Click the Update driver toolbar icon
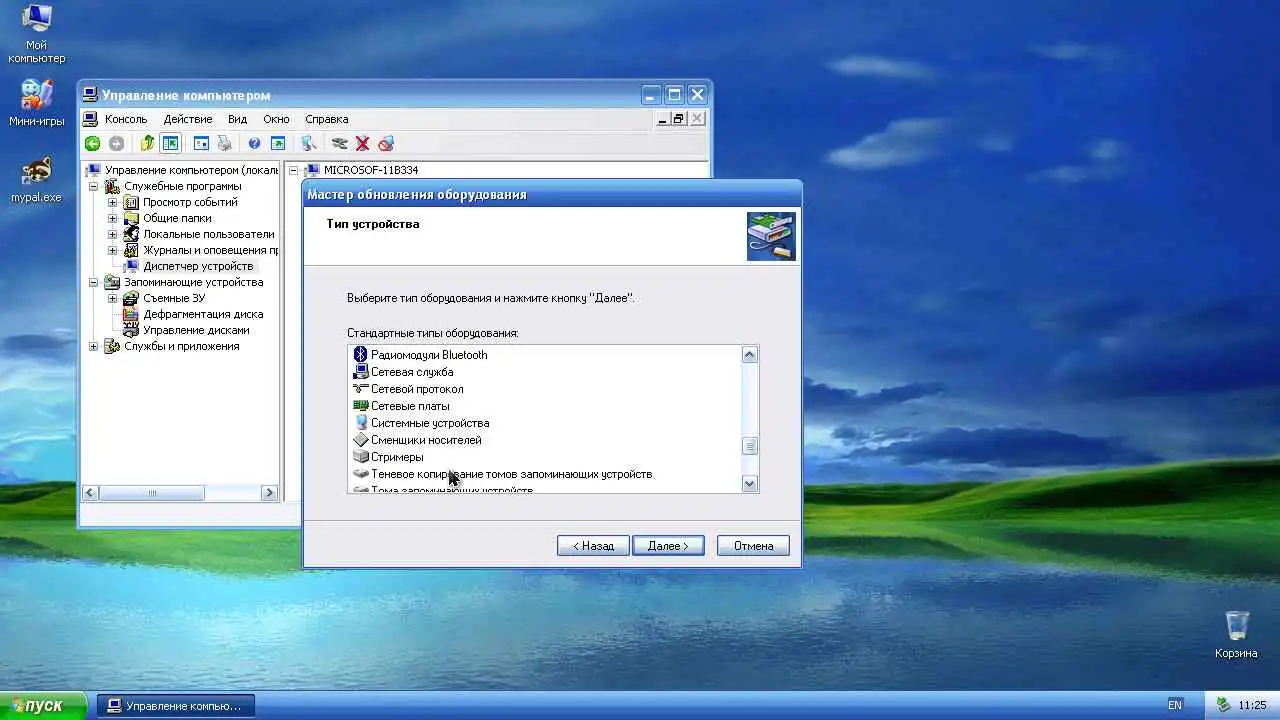 [340, 144]
